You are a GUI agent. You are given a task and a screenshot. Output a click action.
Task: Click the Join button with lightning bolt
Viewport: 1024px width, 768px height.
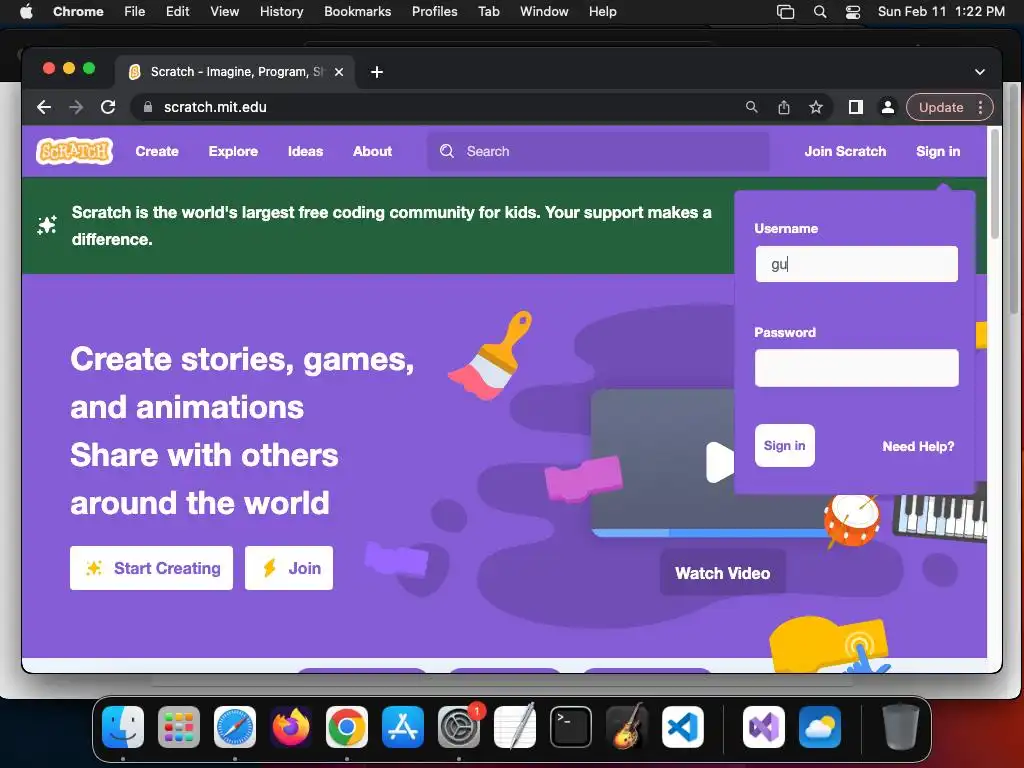[289, 568]
